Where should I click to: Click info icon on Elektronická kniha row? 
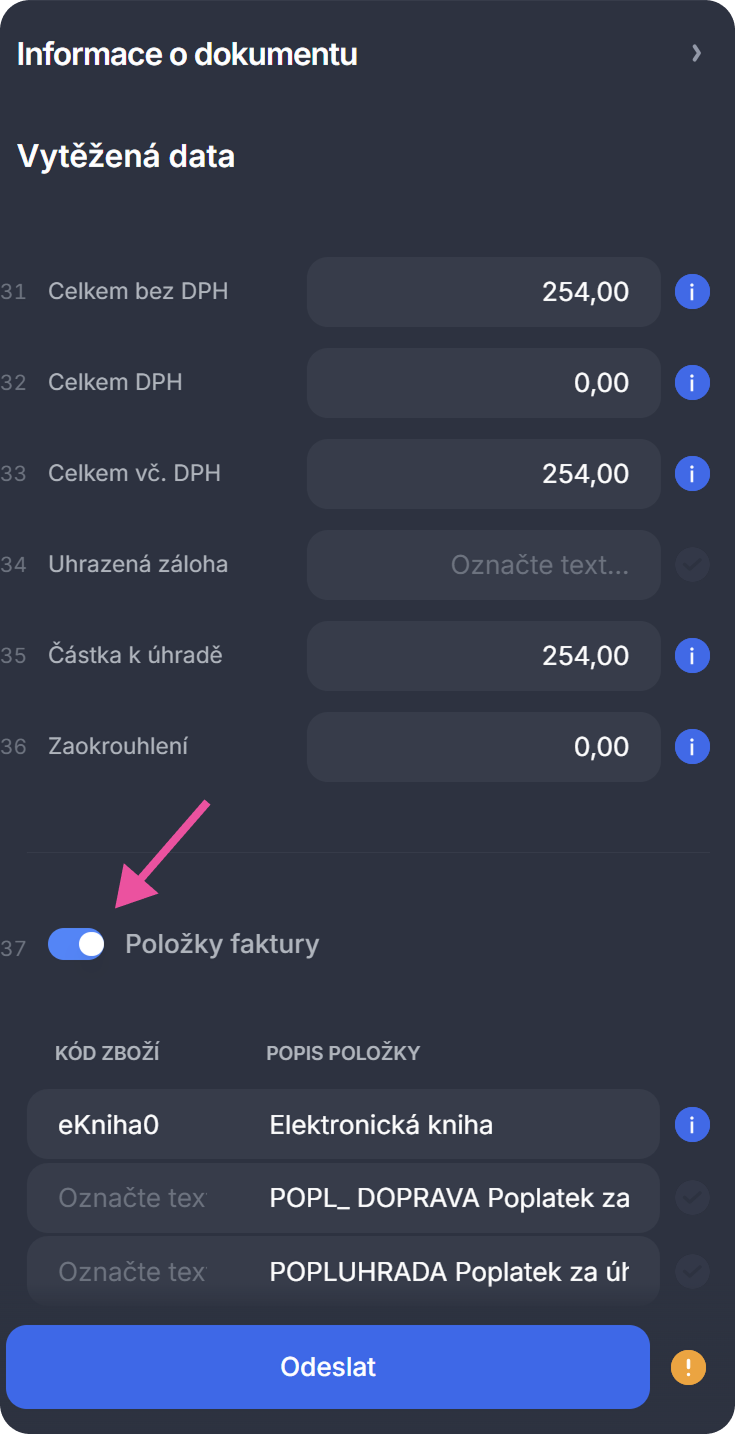(x=692, y=1125)
